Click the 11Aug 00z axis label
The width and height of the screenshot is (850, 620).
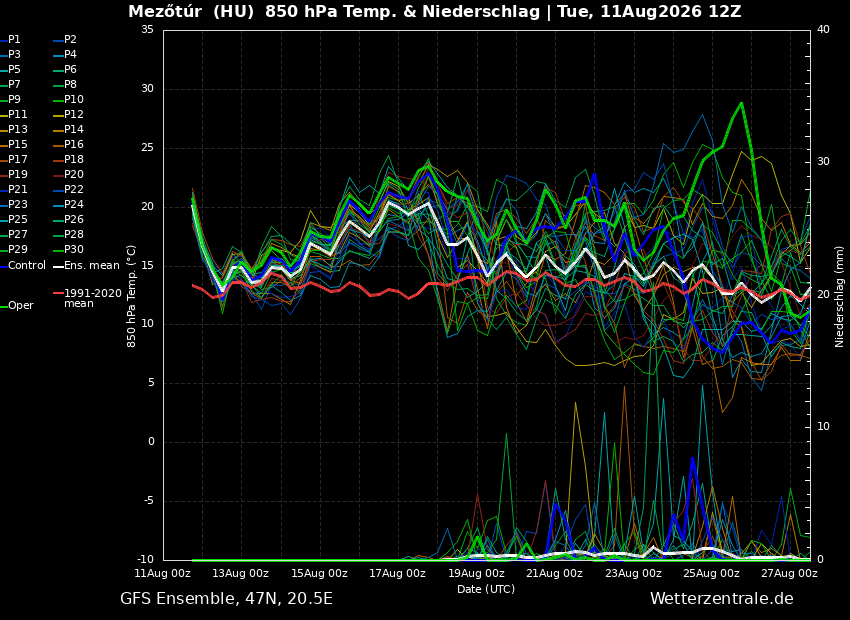tap(163, 573)
